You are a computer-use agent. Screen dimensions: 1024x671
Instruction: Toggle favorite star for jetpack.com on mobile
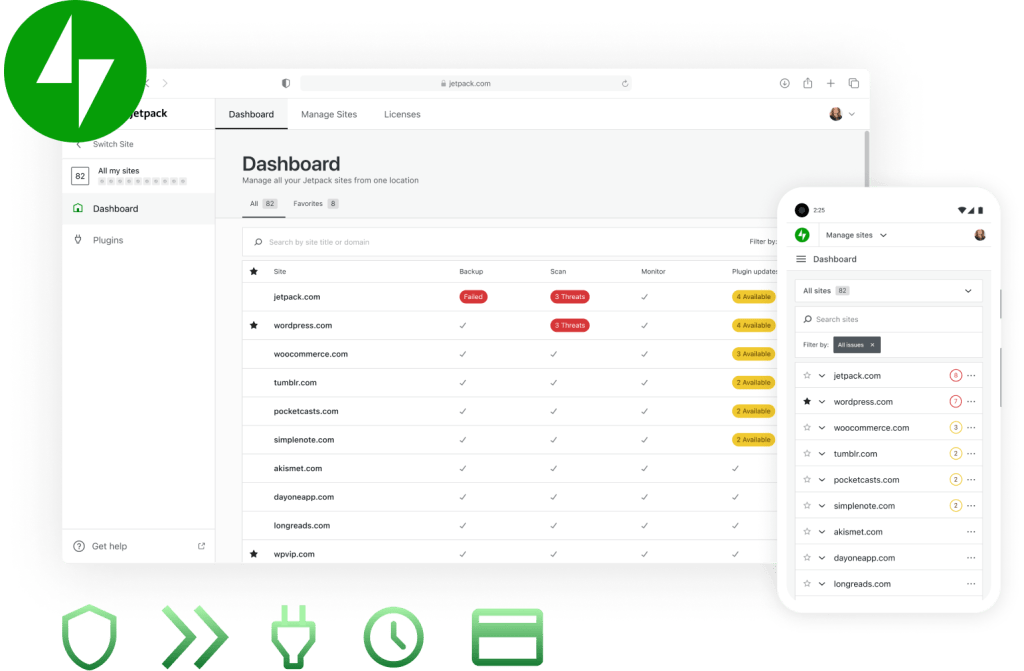807,376
